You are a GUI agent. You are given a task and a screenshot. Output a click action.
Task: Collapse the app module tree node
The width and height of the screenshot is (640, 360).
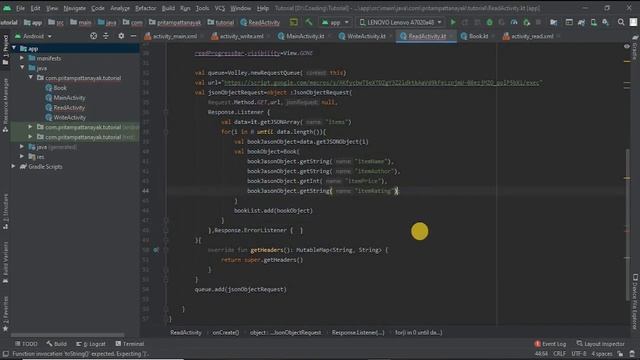[x=14, y=48]
